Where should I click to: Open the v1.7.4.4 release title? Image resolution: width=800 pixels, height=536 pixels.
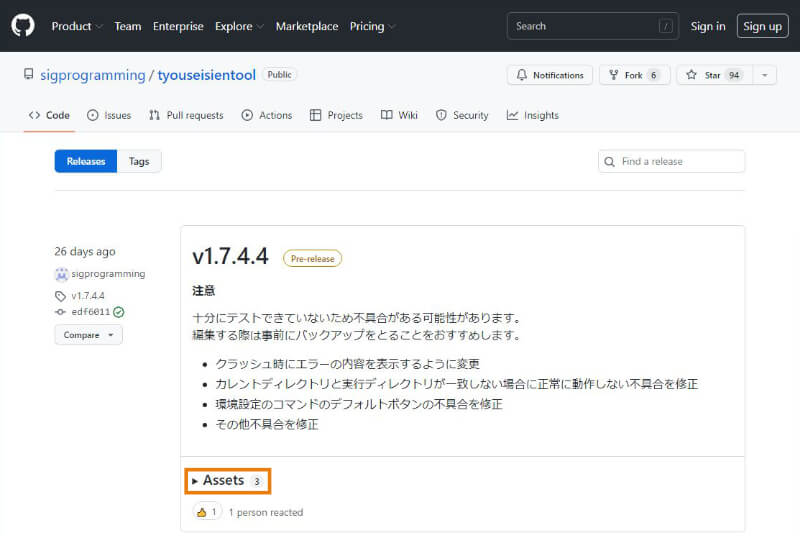tap(230, 257)
